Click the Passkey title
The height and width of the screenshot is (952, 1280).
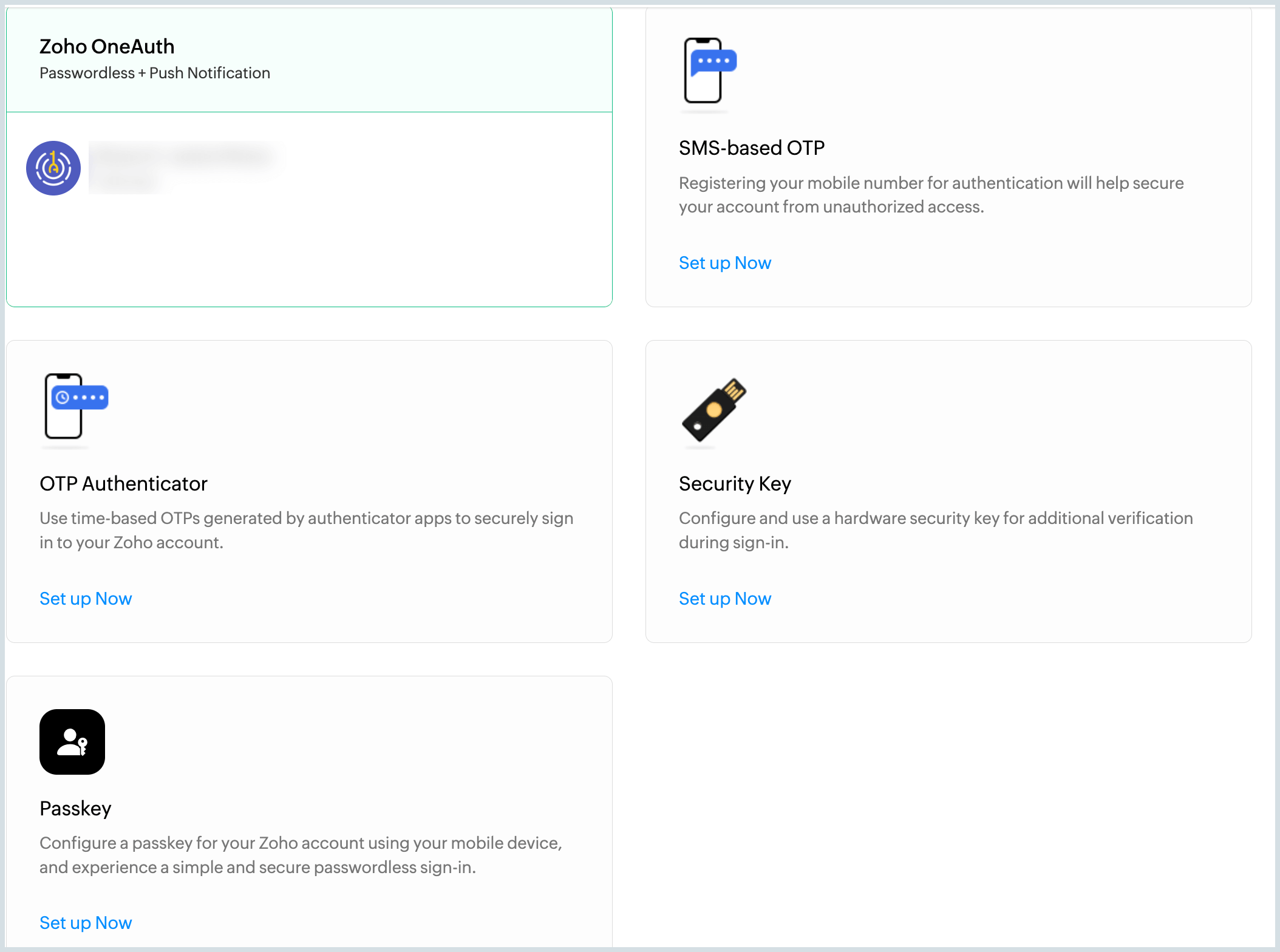(75, 809)
